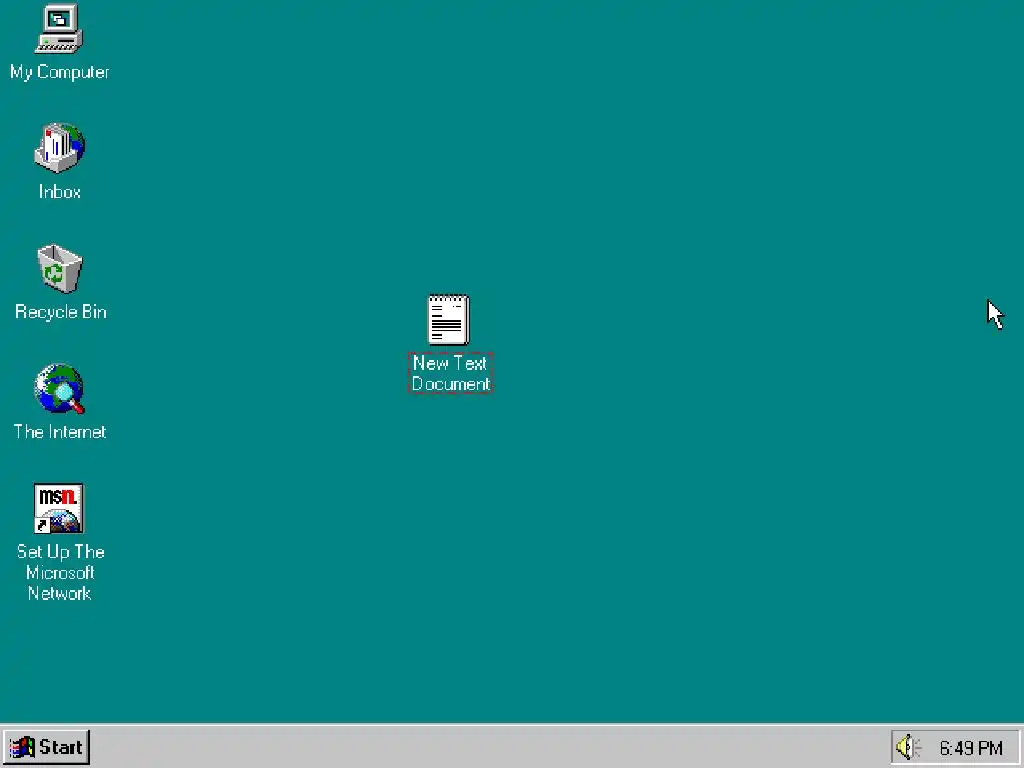Click the "Recycle Bin" label text
Screen dimensions: 1024x768
60,312
